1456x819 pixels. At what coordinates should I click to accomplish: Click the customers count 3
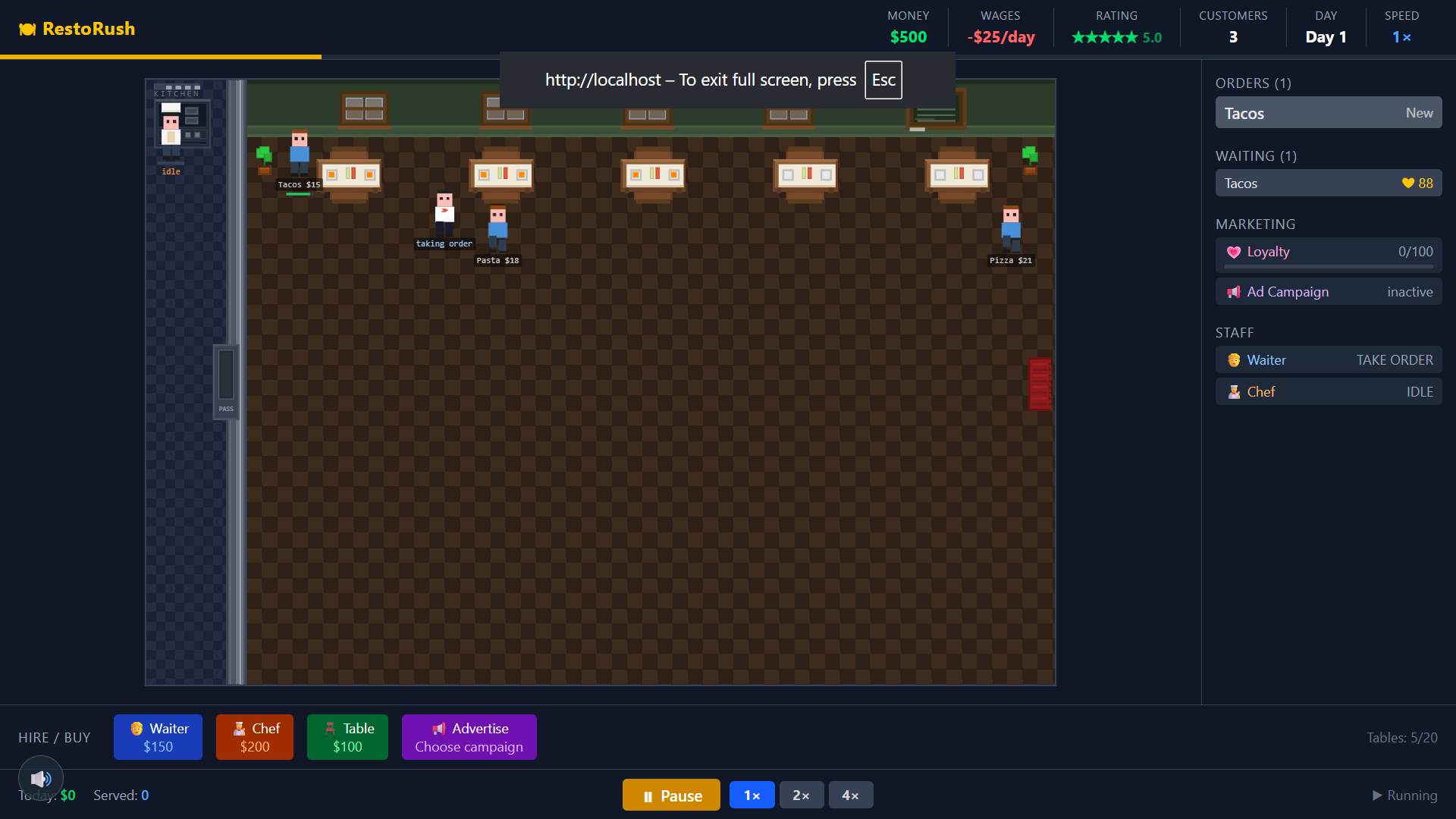click(1233, 37)
